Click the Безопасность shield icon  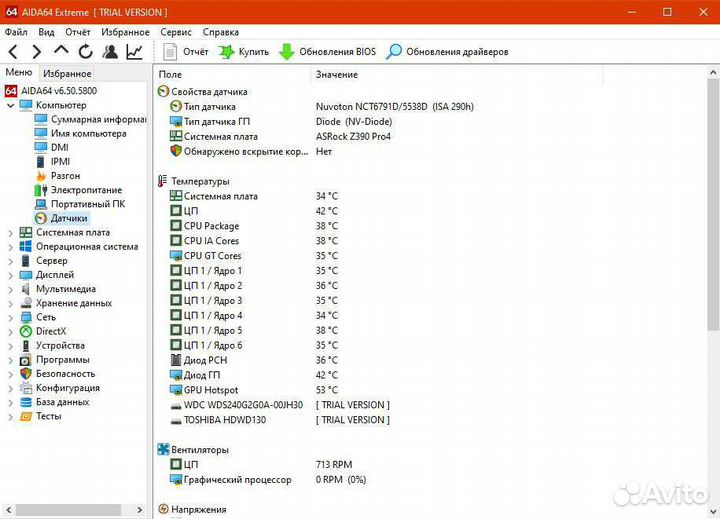click(26, 374)
